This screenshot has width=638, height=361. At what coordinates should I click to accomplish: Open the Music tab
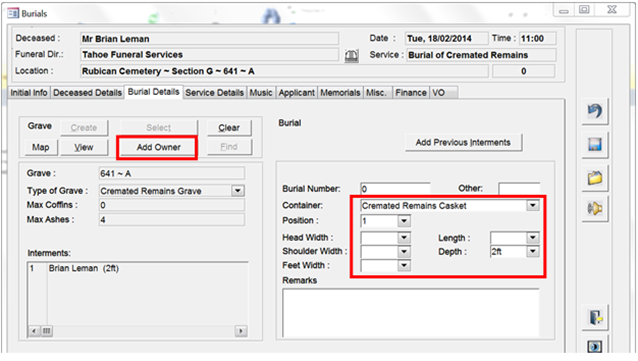pyautogui.click(x=261, y=93)
